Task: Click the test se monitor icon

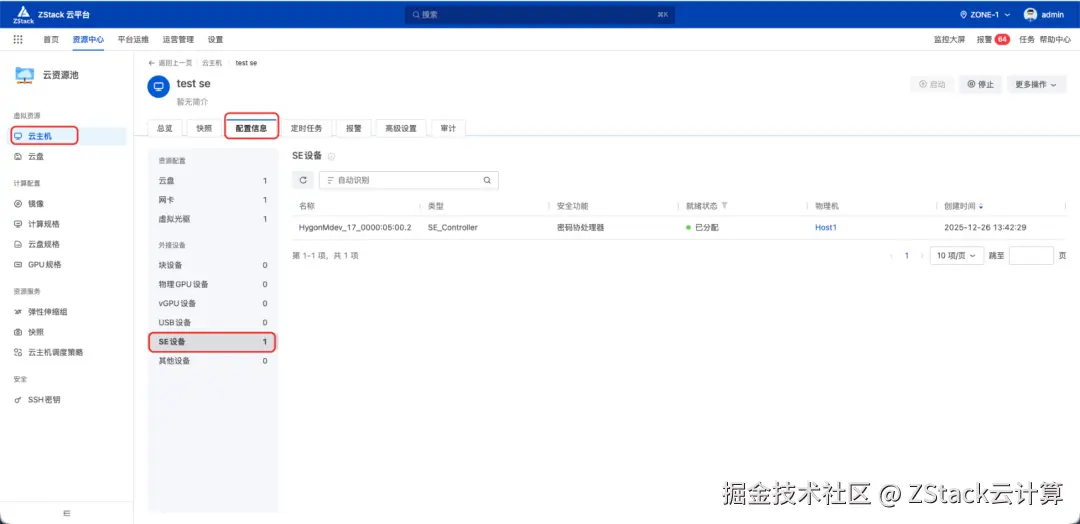Action: coord(158,87)
